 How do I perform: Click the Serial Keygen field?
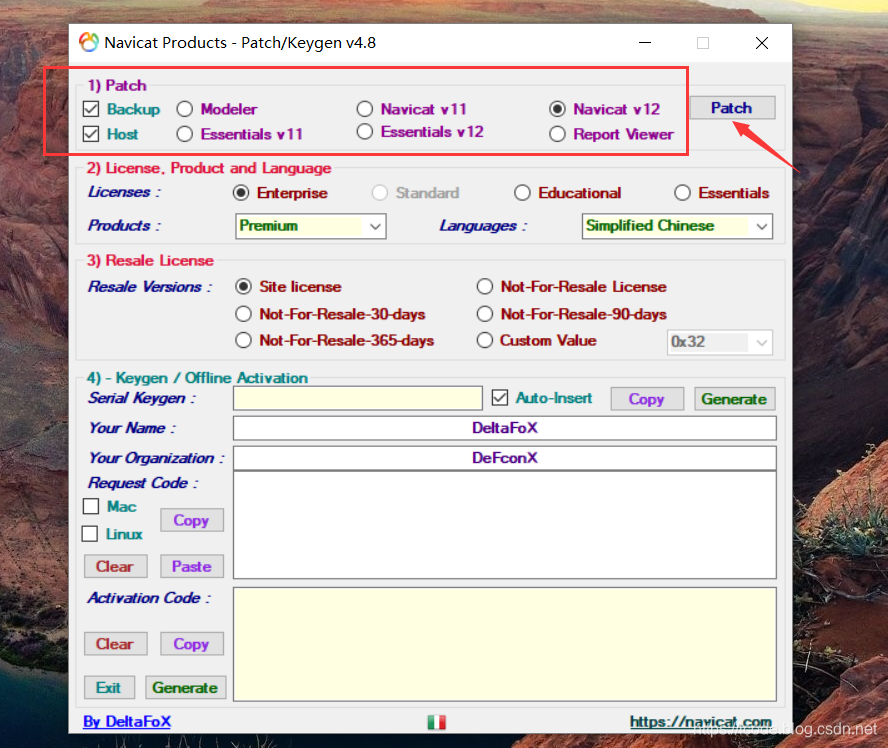357,398
